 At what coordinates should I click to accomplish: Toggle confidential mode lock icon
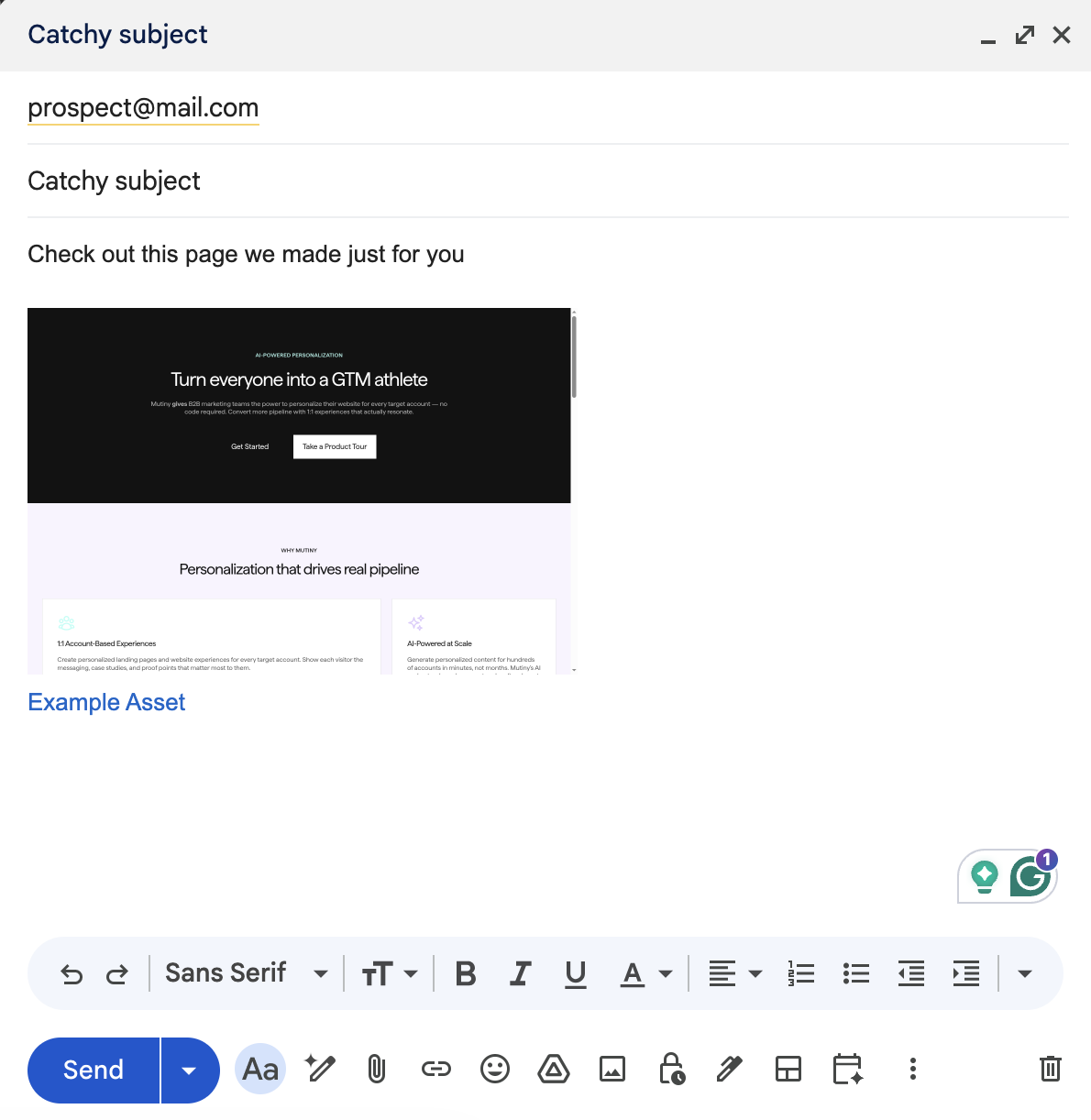point(672,1069)
